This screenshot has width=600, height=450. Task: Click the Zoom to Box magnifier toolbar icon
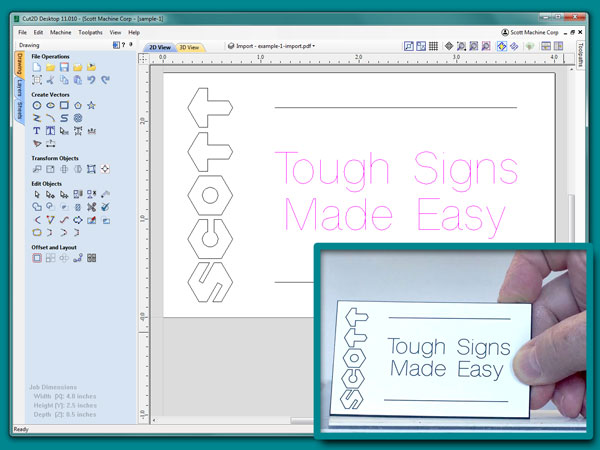click(461, 46)
